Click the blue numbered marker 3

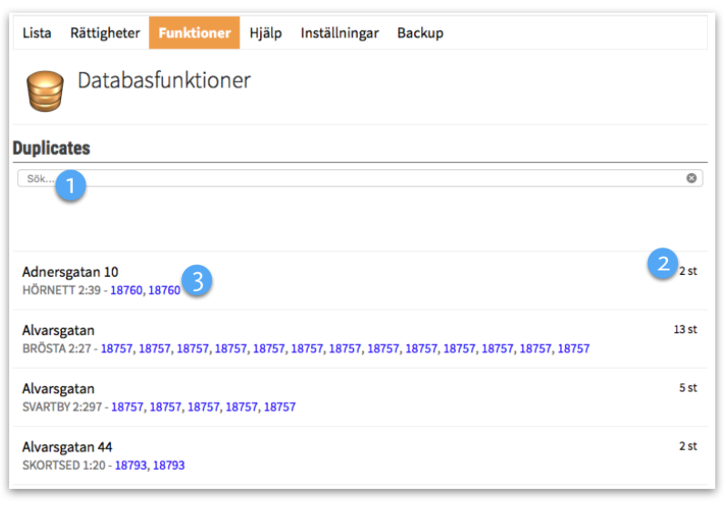pyautogui.click(x=198, y=281)
